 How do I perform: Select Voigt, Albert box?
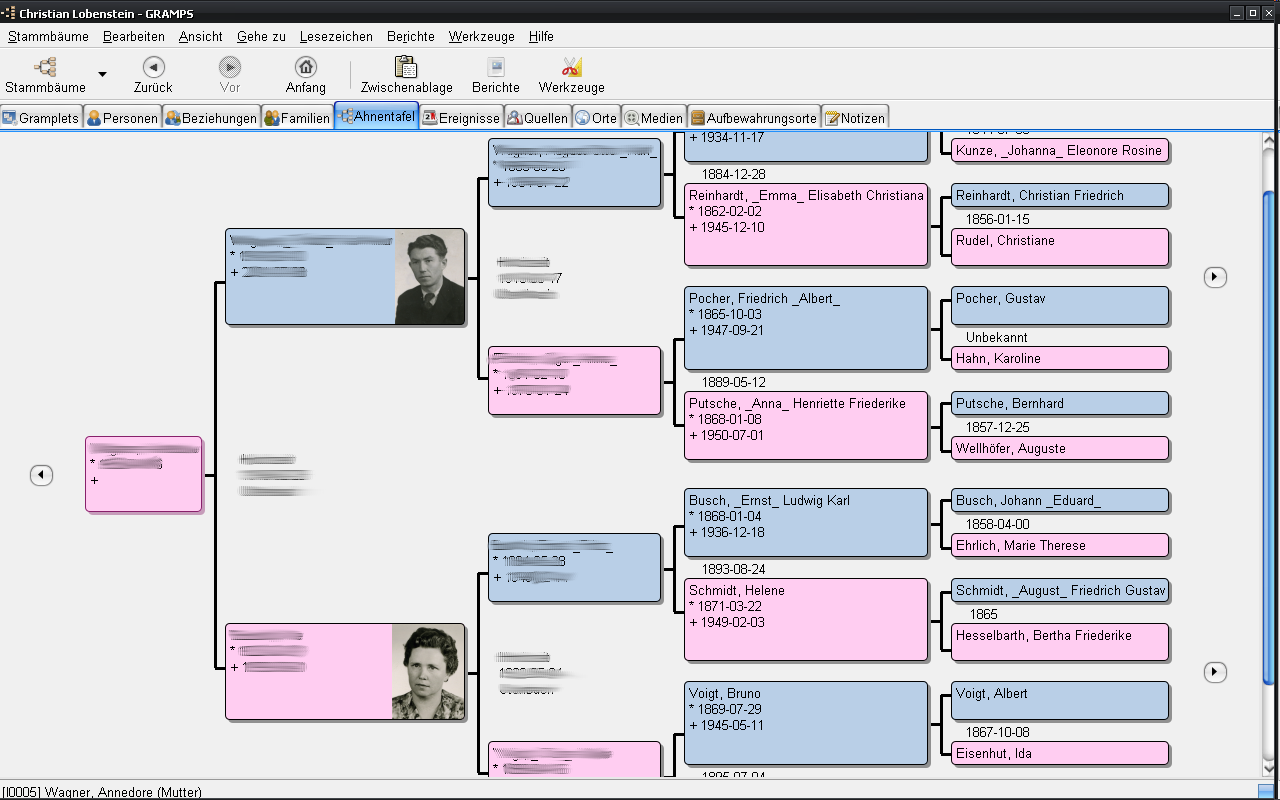point(1060,701)
